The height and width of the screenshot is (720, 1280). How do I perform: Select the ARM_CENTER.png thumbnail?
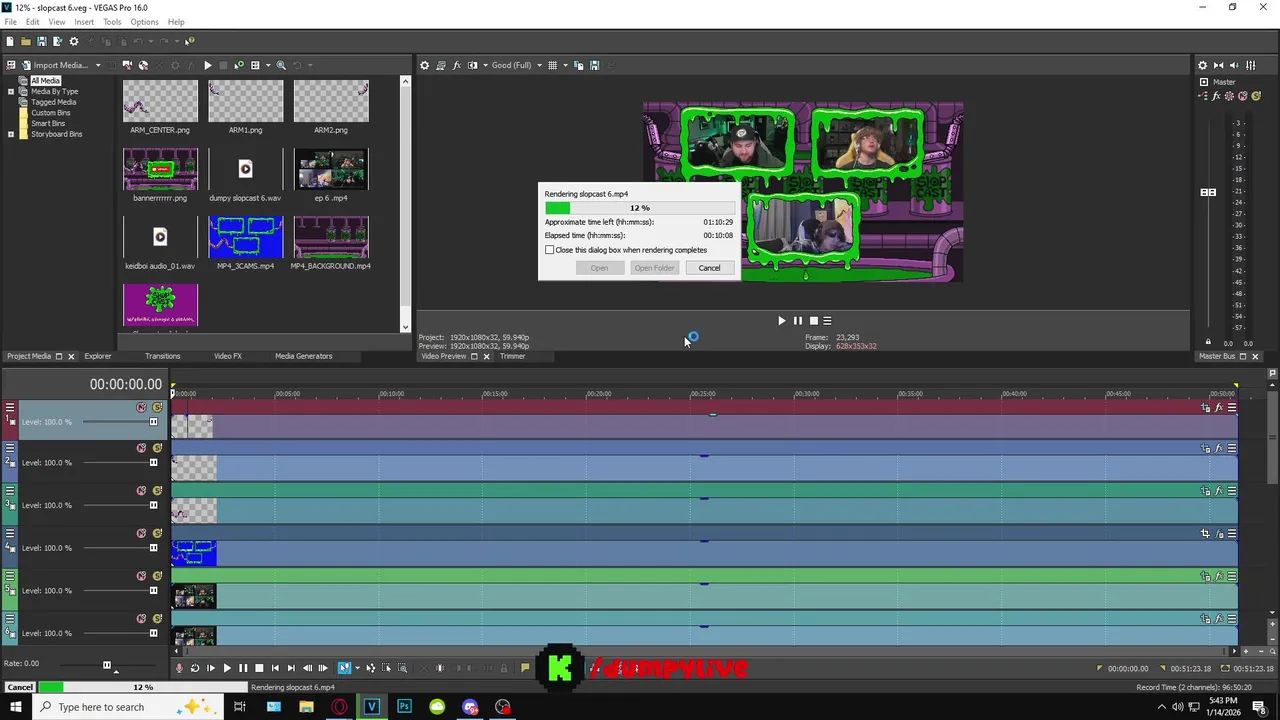160,101
